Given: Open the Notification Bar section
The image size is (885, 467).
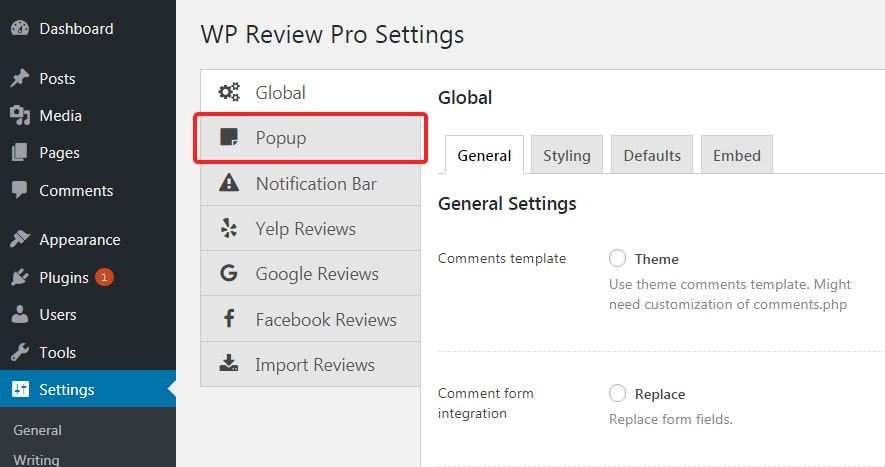Looking at the screenshot, I should click(x=310, y=183).
